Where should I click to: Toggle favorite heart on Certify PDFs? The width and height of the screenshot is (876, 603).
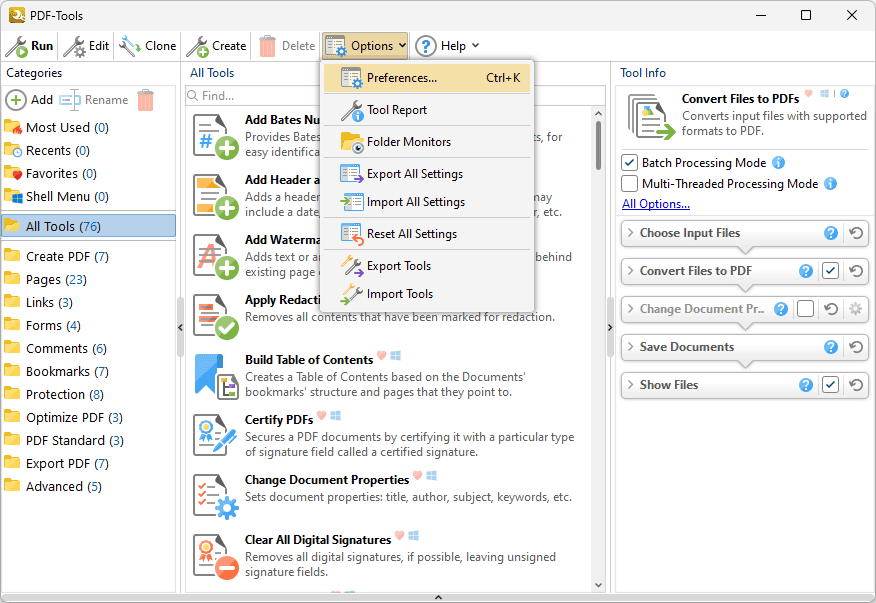tap(321, 415)
